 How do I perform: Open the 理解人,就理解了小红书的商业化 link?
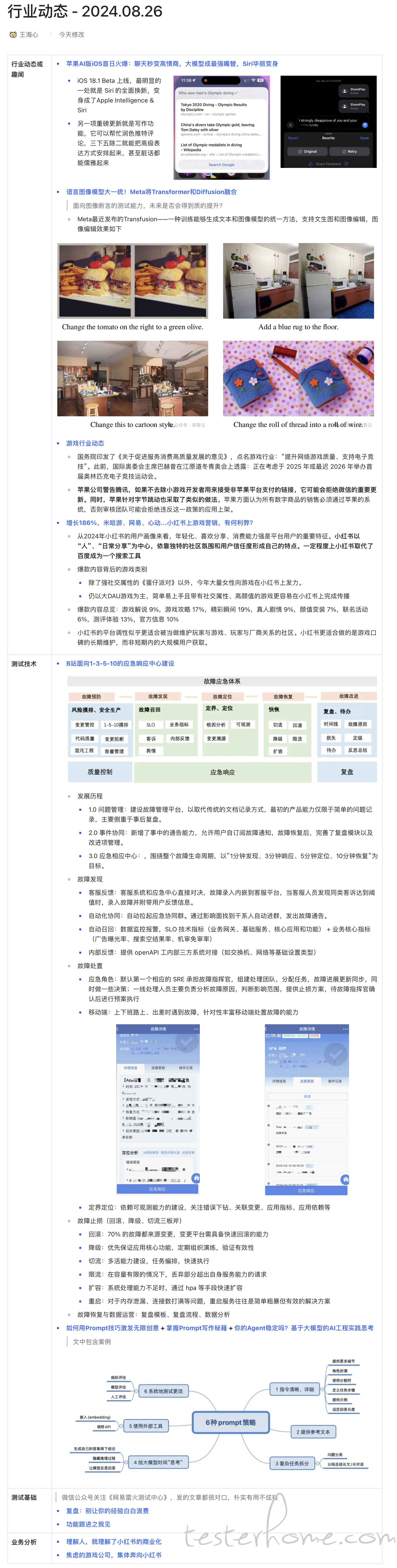click(x=114, y=1542)
